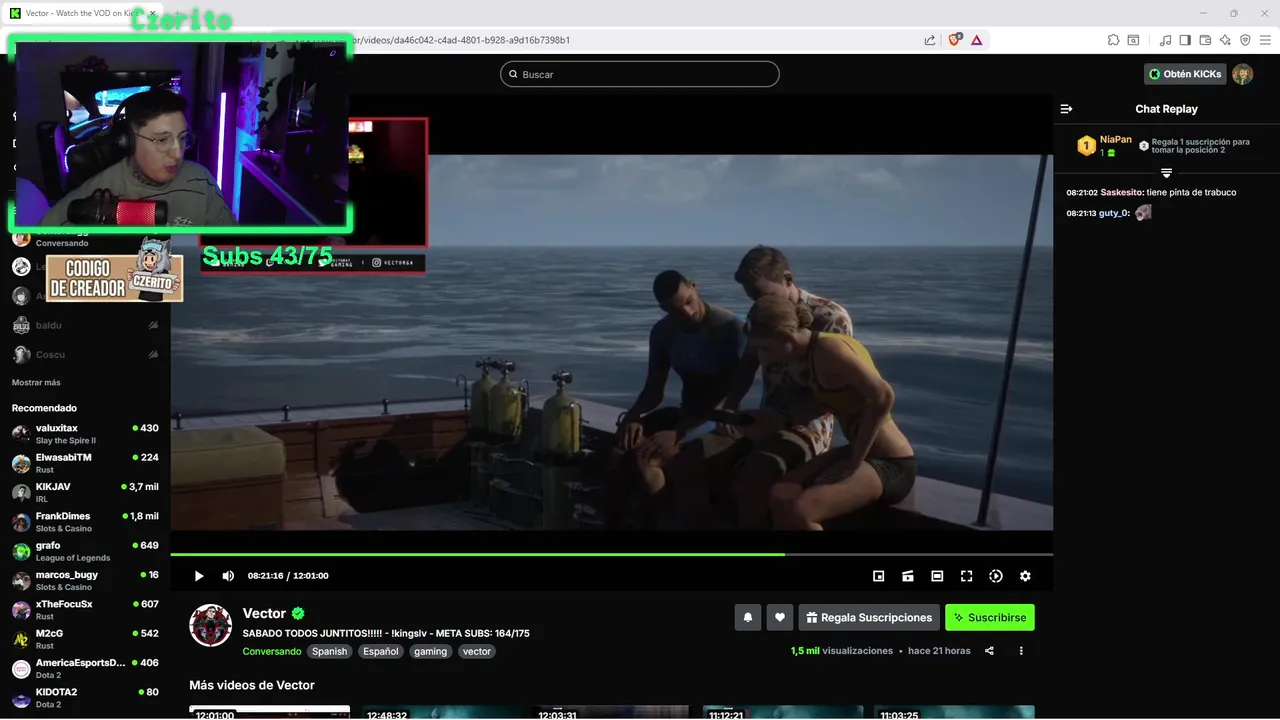Open Leo AI sparkle icon
The image size is (1280, 720).
tap(1225, 40)
